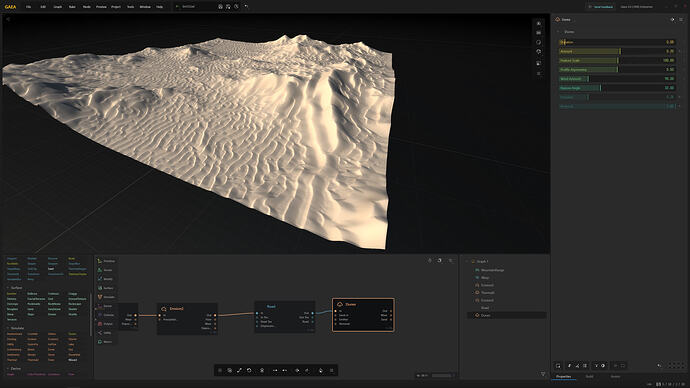Click the pin icon in Dunes properties header

[x=672, y=19]
